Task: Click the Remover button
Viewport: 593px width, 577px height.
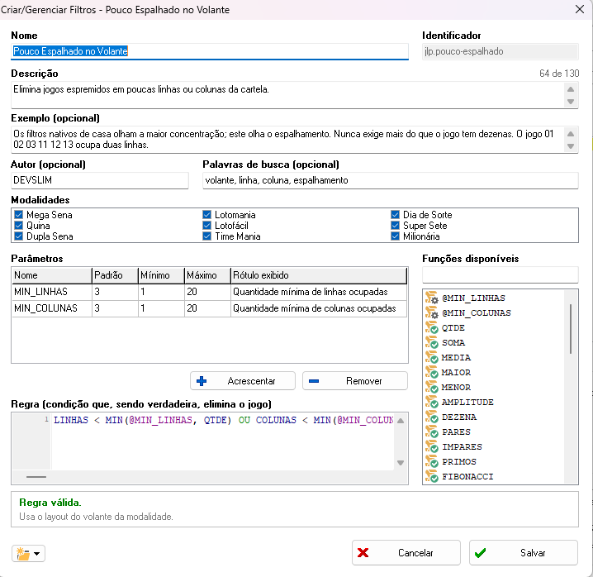Action: click(x=355, y=381)
